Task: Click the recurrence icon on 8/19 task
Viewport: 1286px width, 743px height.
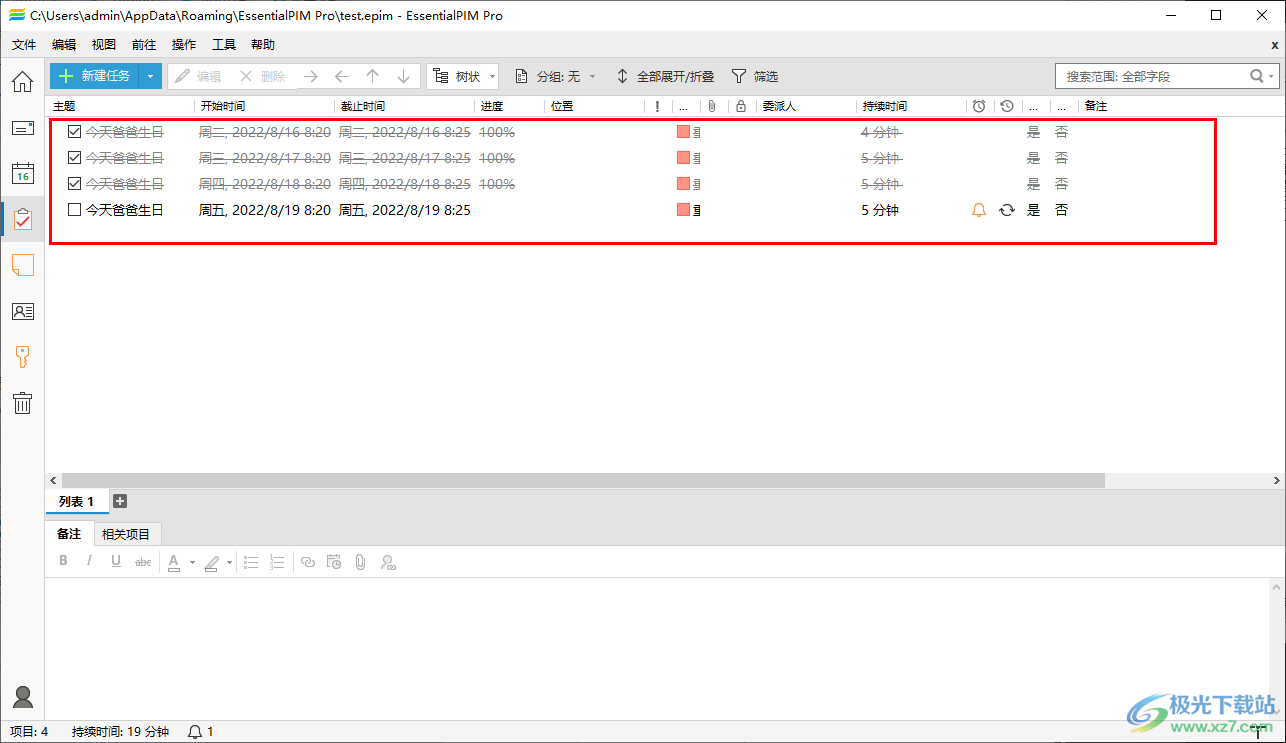Action: pyautogui.click(x=1007, y=210)
